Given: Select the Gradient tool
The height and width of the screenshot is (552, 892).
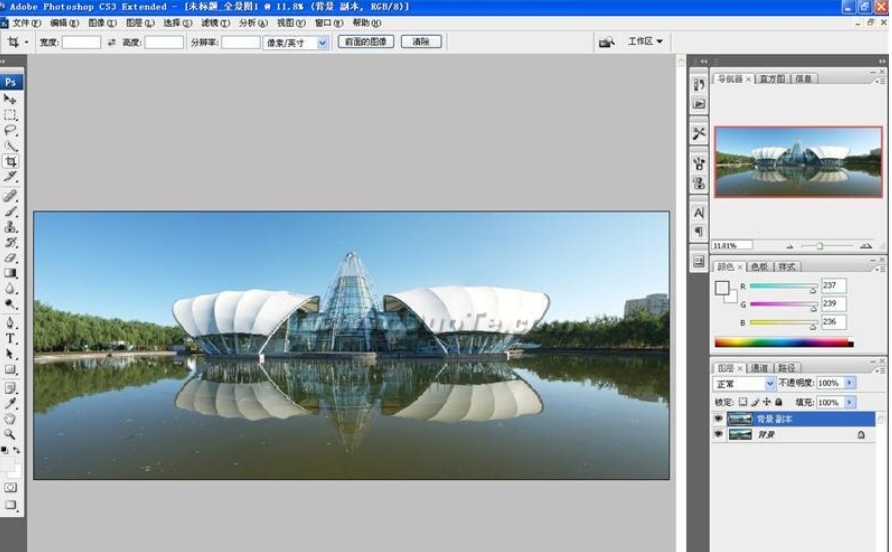Looking at the screenshot, I should coord(11,273).
